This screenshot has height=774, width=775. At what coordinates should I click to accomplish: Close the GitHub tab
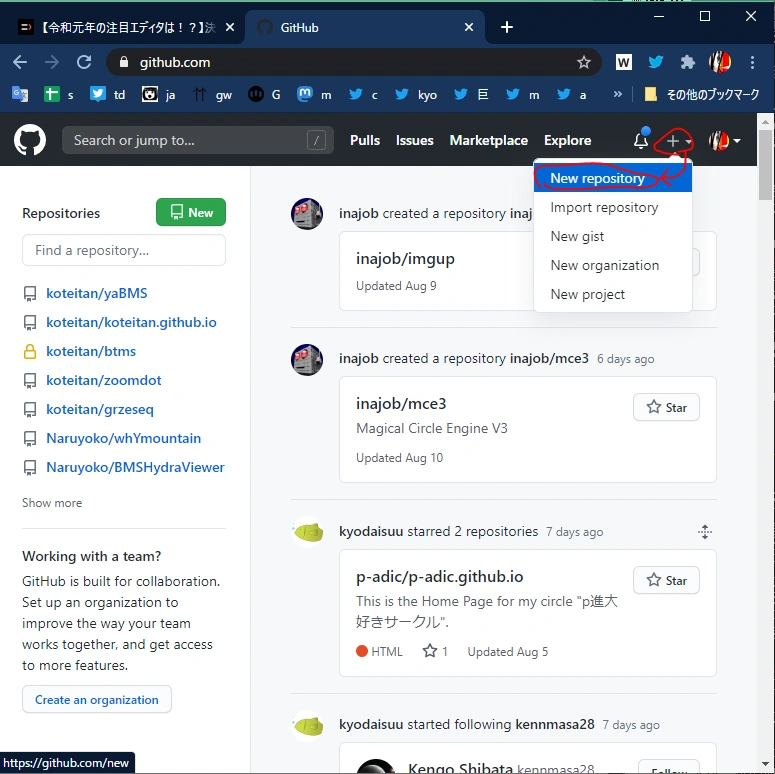[x=469, y=27]
